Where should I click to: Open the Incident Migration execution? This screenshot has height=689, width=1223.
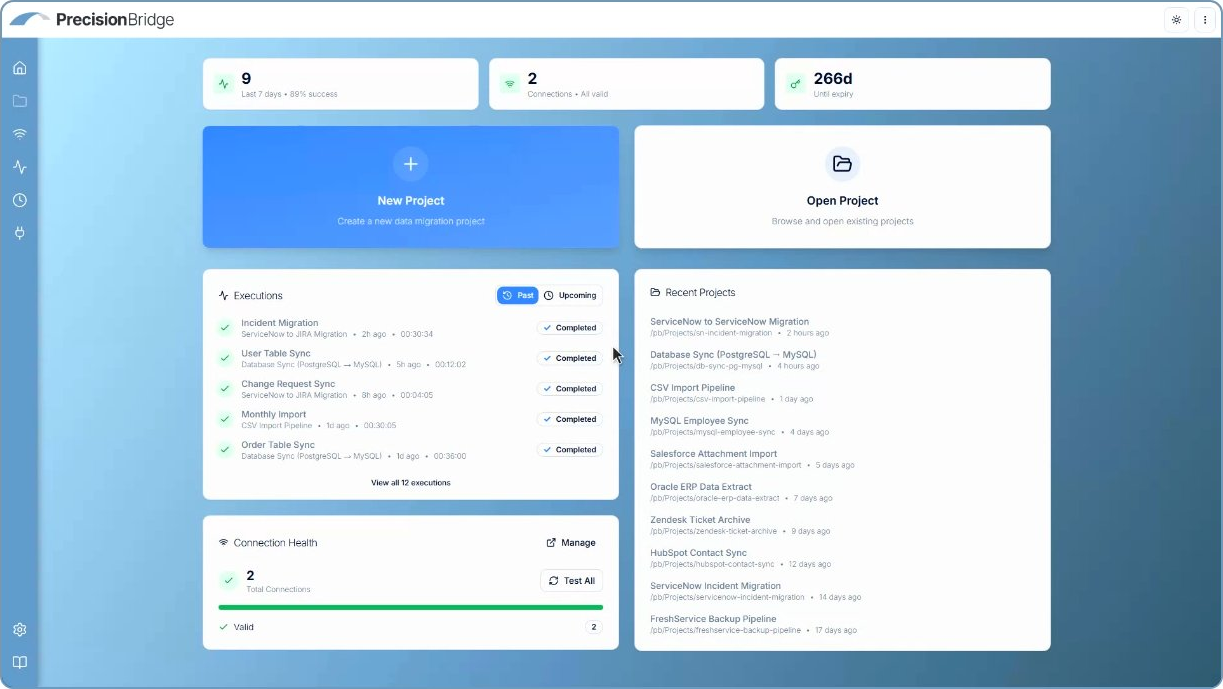410,328
